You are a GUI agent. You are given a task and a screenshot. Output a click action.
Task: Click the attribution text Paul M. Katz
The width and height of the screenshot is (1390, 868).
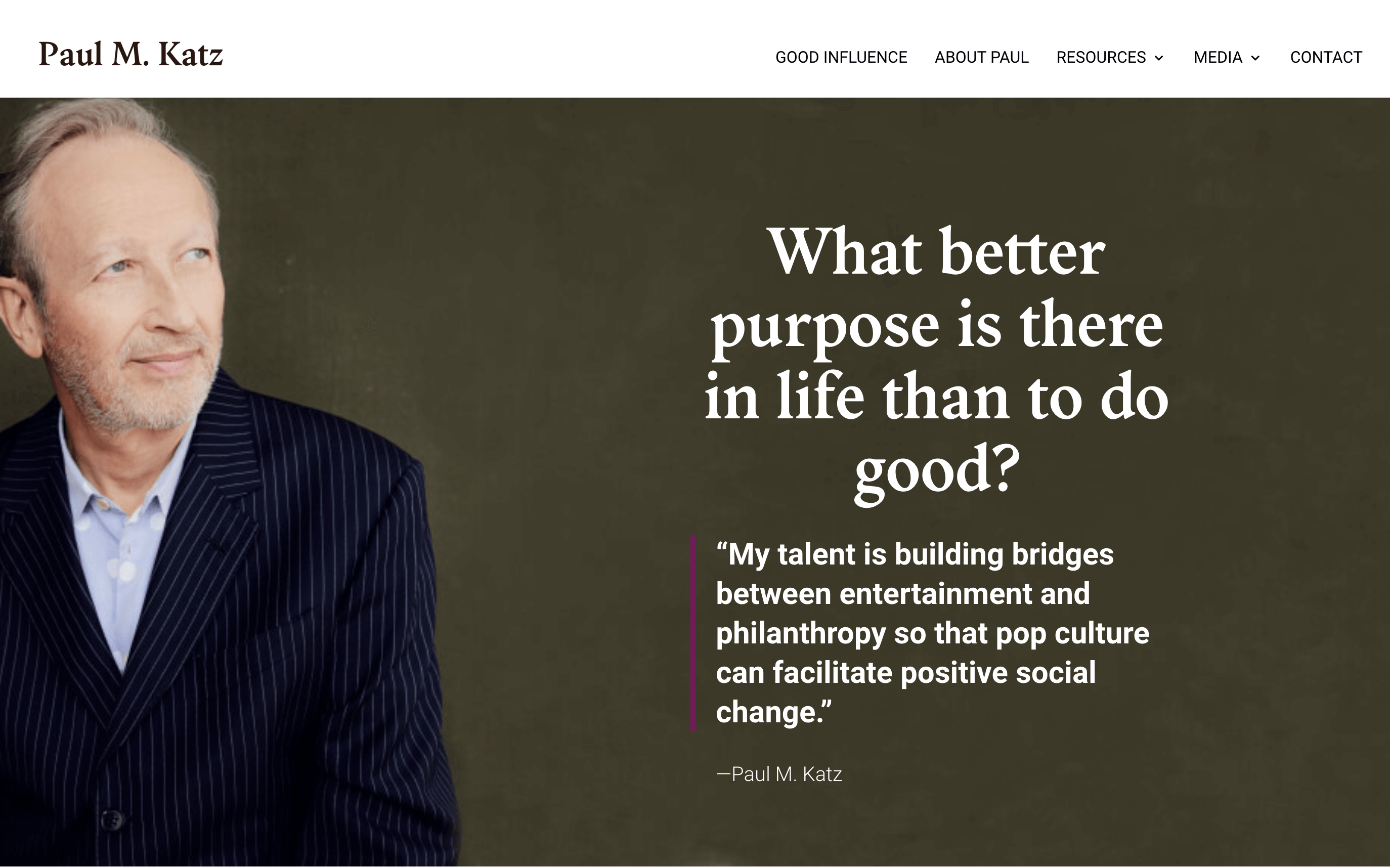point(779,773)
